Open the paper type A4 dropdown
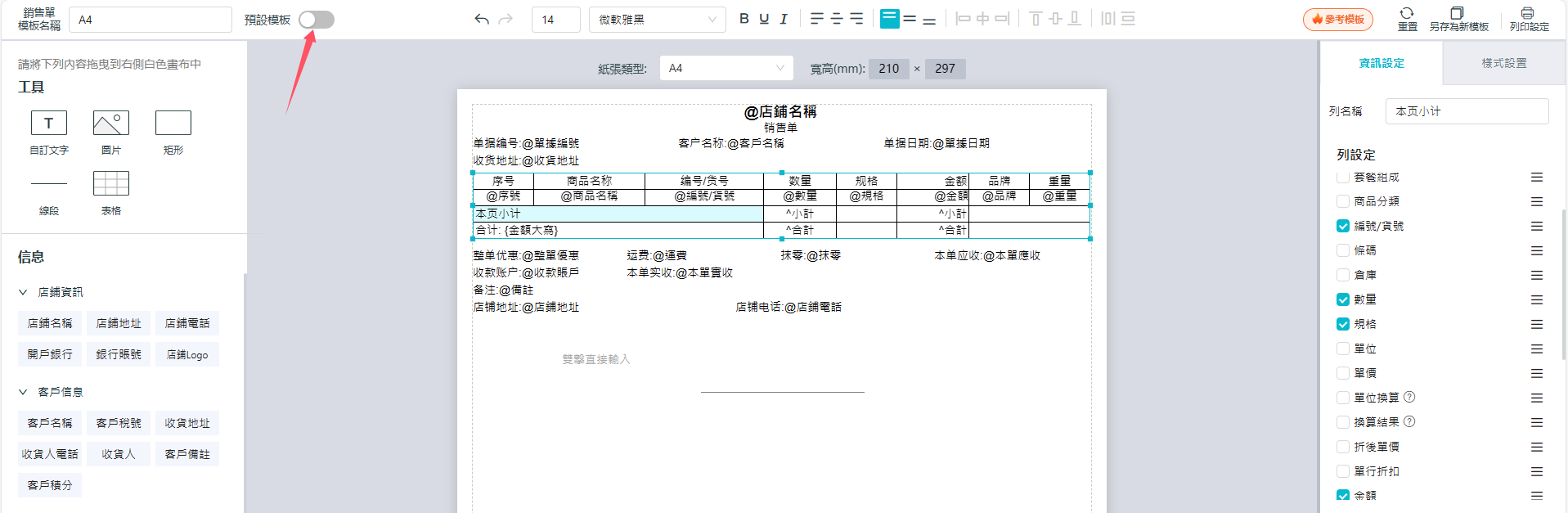Viewport: 1568px width, 513px height. point(726,68)
